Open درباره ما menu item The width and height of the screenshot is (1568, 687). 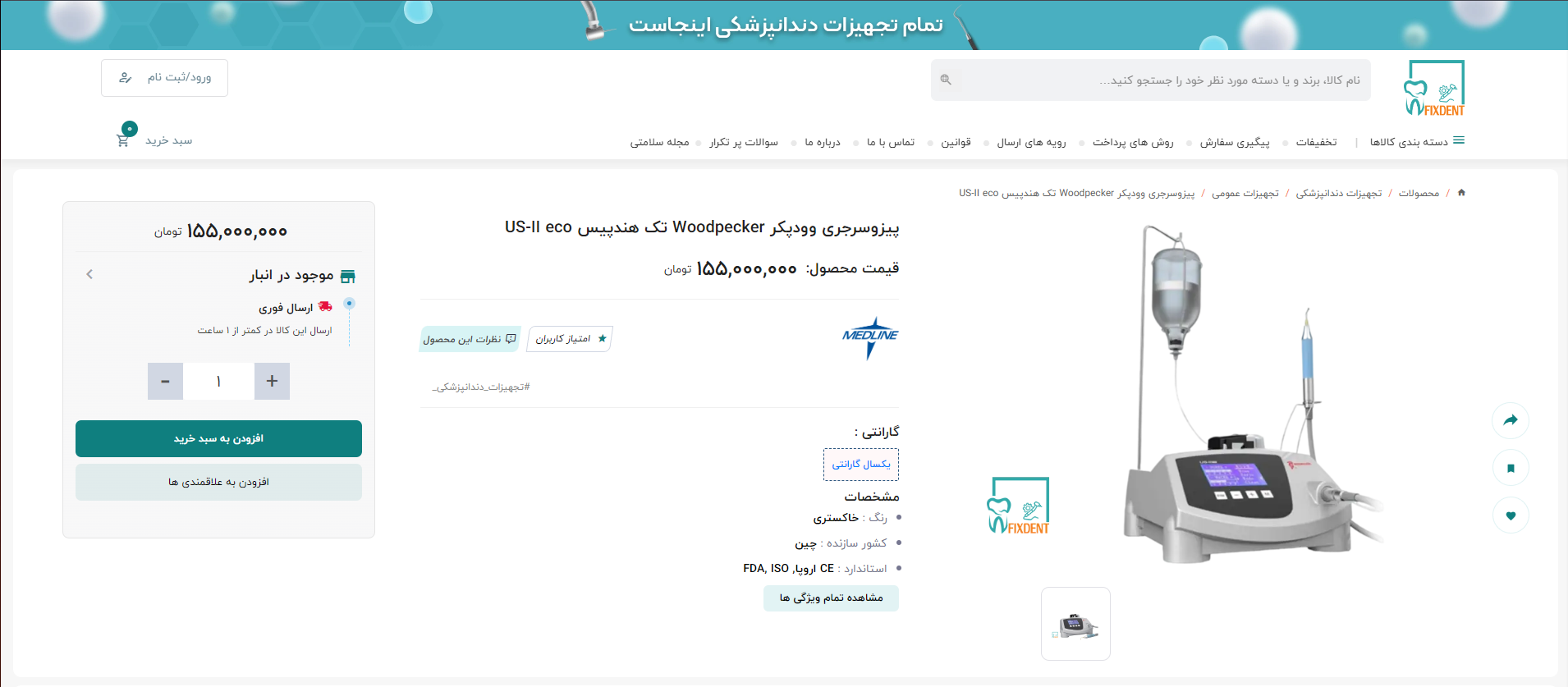tap(823, 142)
